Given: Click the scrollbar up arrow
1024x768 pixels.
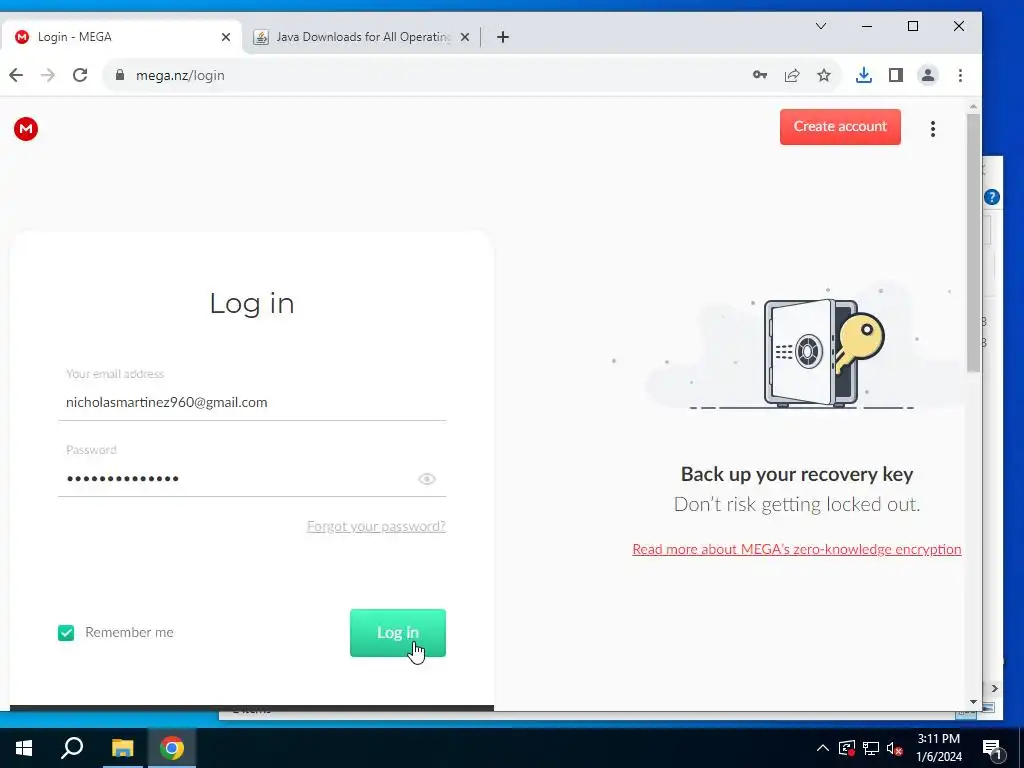Looking at the screenshot, I should click(974, 106).
